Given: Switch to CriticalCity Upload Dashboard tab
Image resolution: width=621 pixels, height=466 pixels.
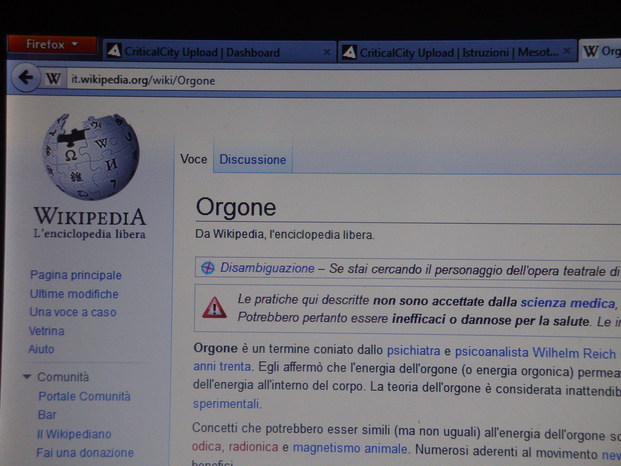Looking at the screenshot, I should click(x=219, y=52).
